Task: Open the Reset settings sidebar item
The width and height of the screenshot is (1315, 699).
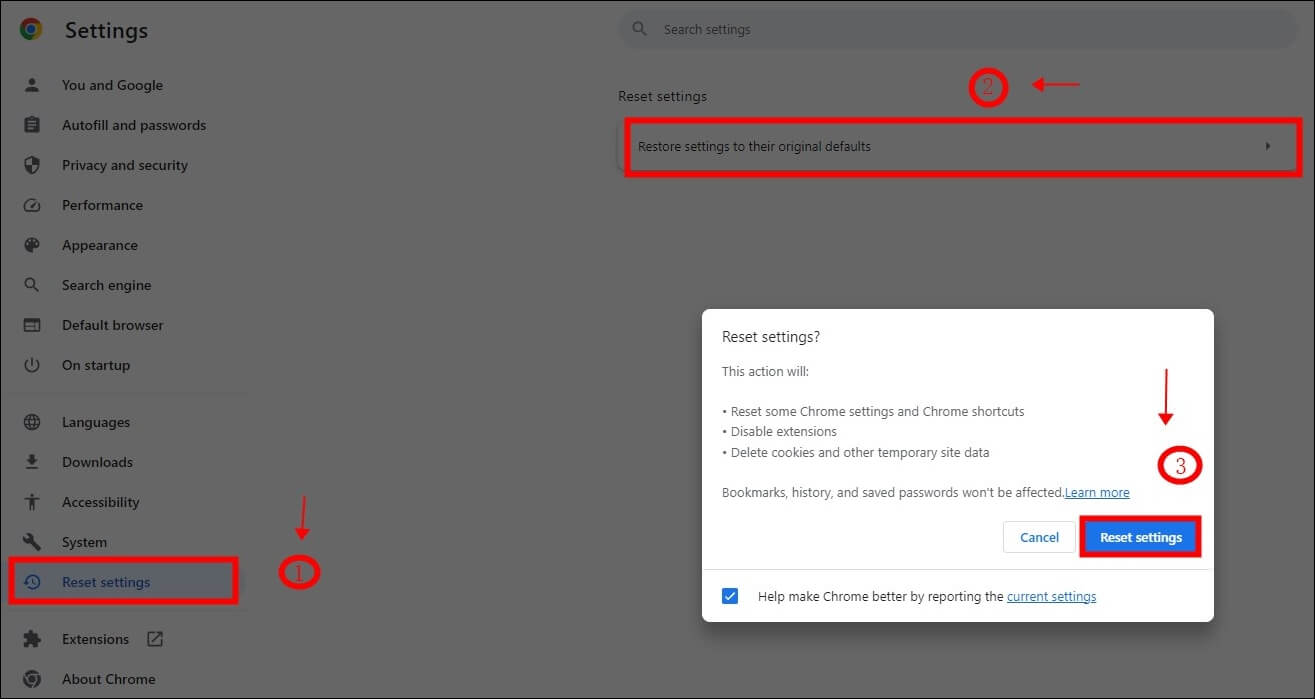Action: point(106,582)
